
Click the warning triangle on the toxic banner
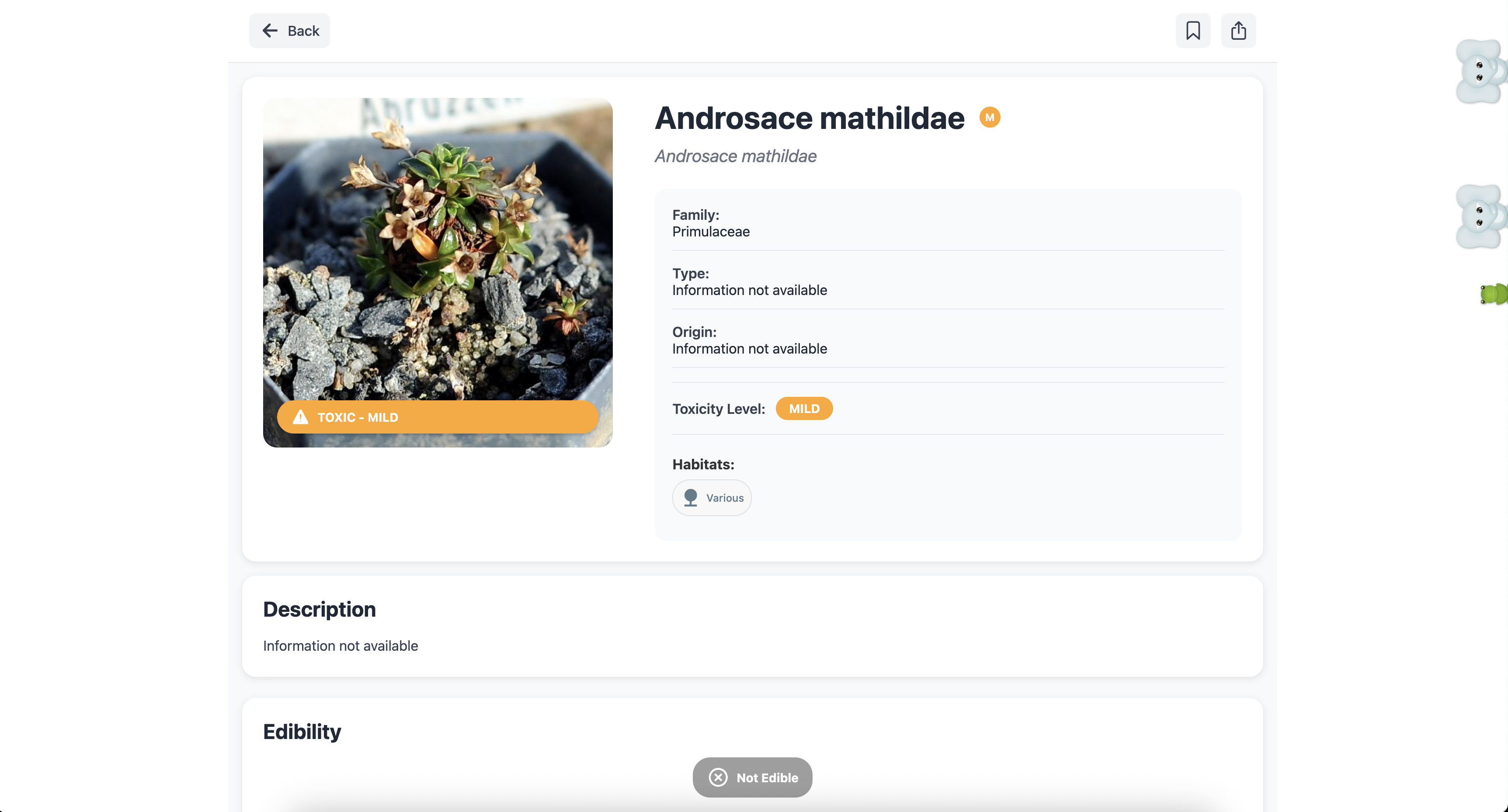tap(300, 417)
